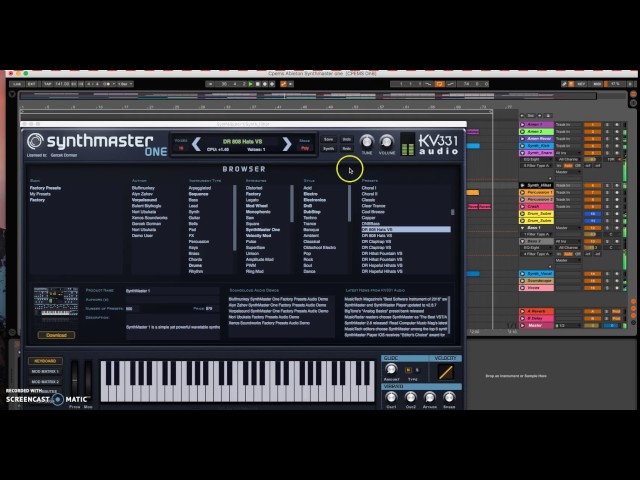Click the SynthMaster swirl logo icon
This screenshot has height=480, width=640.
35,141
